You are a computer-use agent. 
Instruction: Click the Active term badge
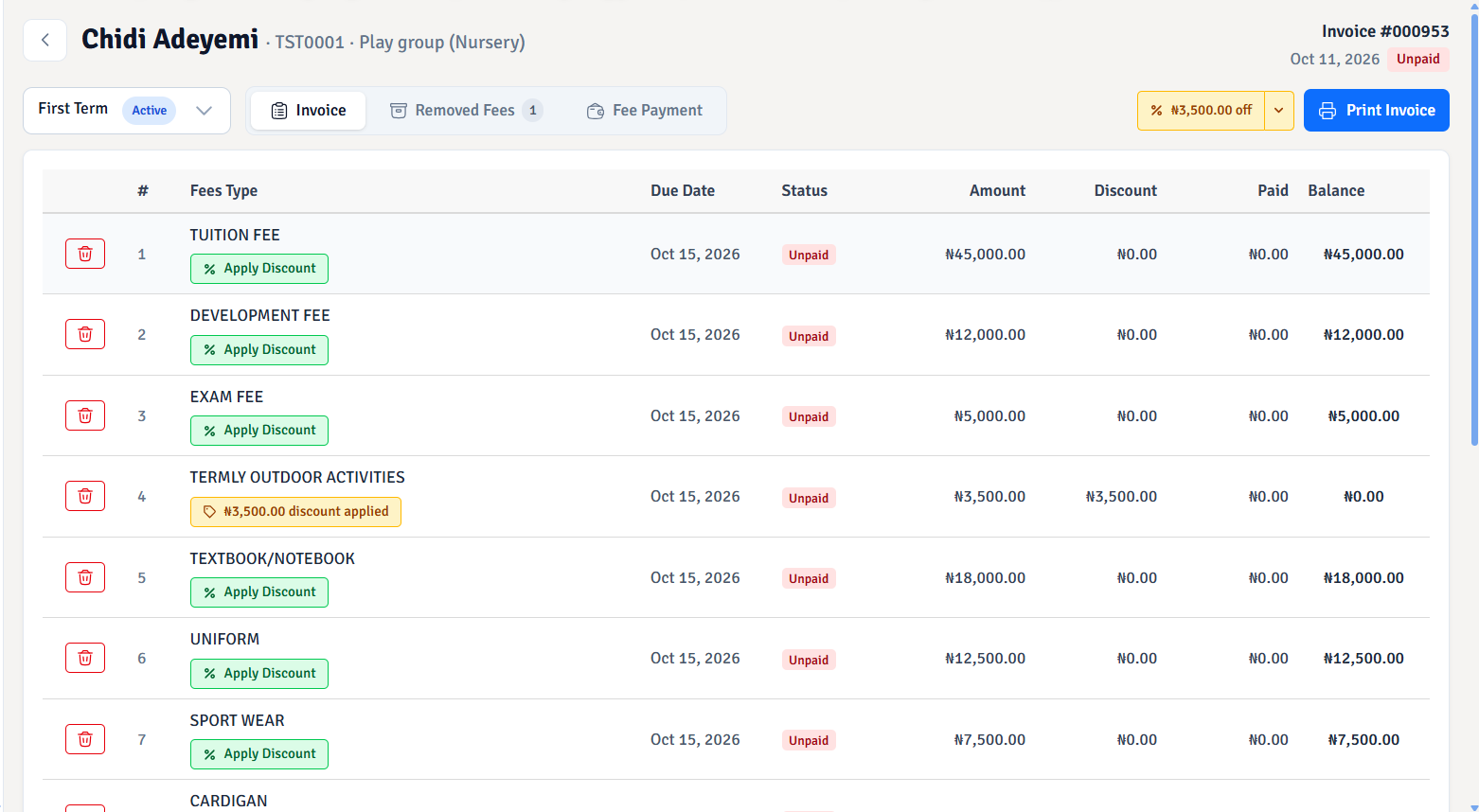pos(150,111)
